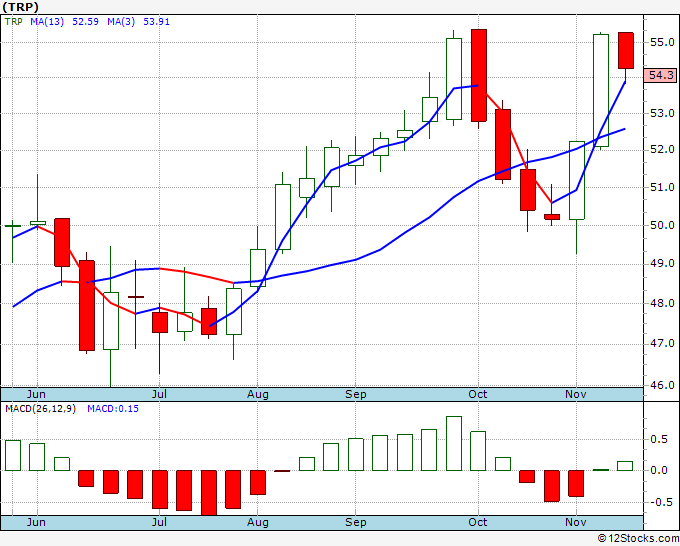Select the 55.0 price axis label
Screen dimensions: 680x546
coord(662,43)
